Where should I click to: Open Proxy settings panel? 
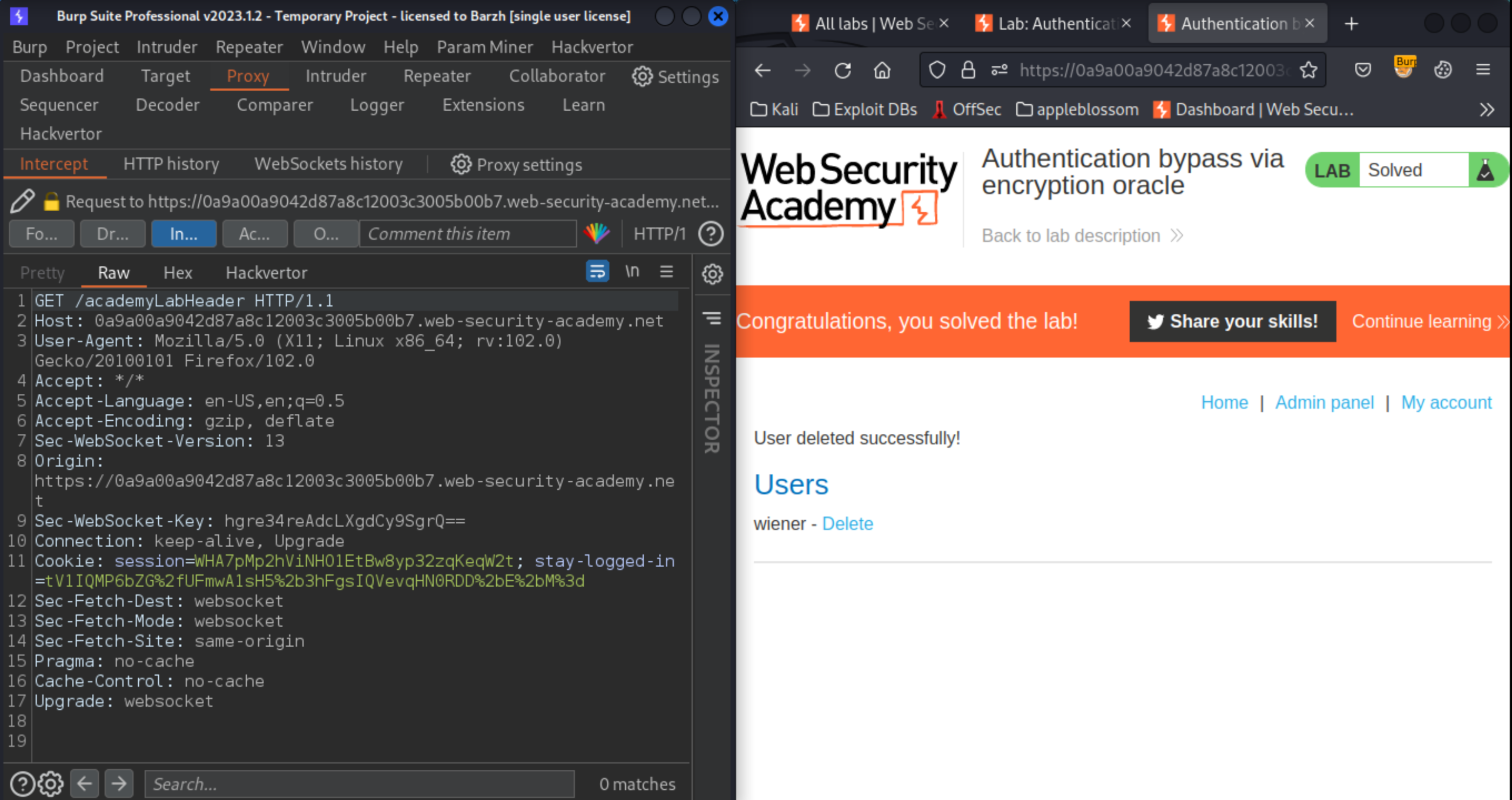(515, 164)
